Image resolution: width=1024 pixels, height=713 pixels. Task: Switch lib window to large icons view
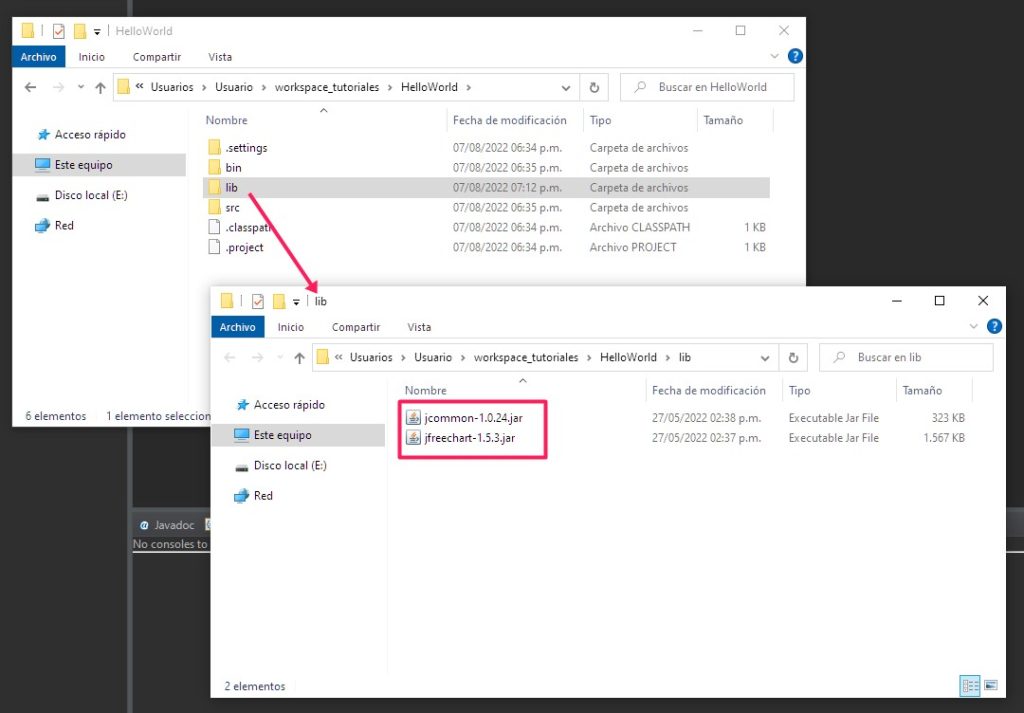pos(991,686)
